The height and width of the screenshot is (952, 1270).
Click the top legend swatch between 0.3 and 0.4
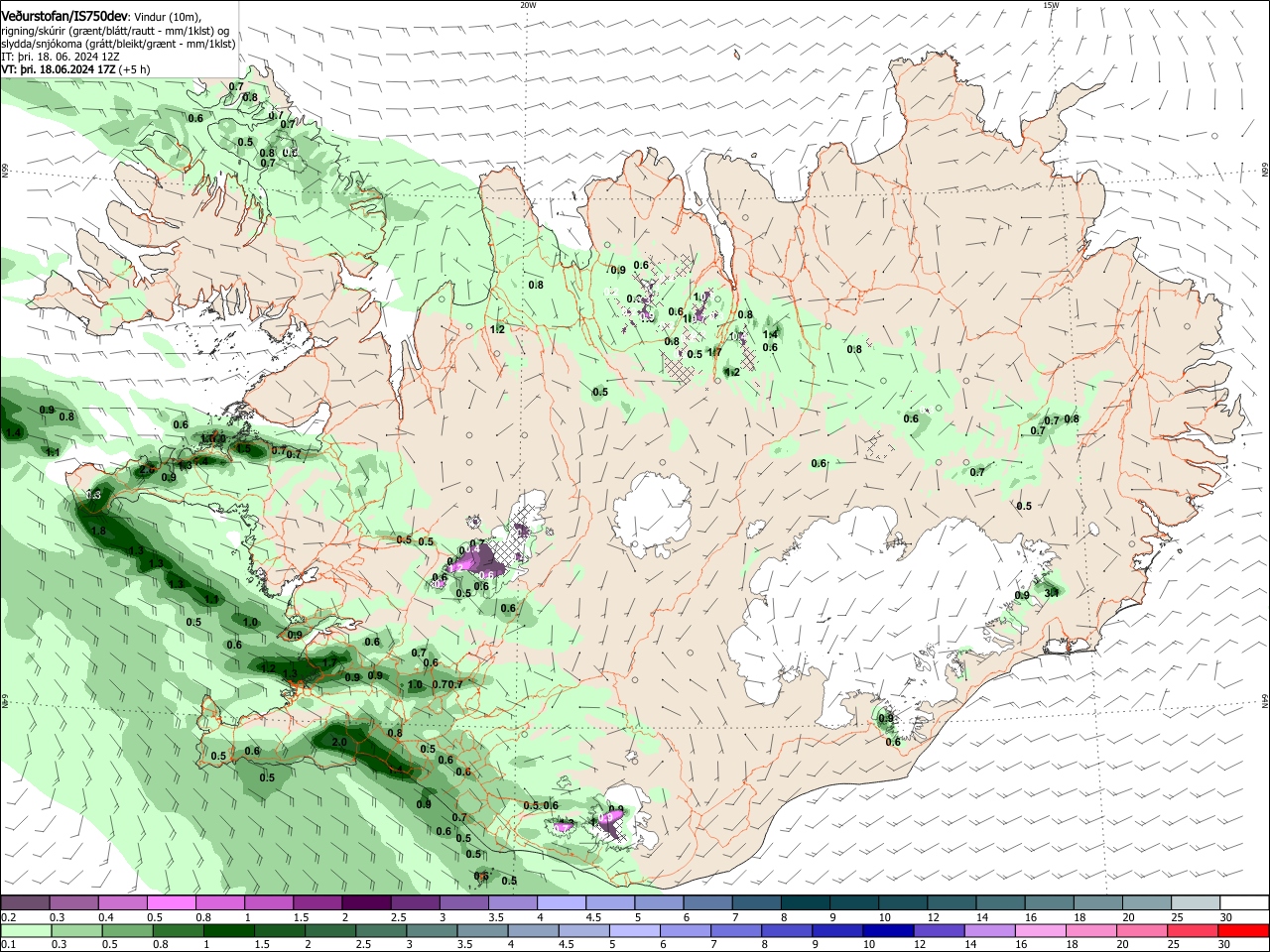(73, 903)
